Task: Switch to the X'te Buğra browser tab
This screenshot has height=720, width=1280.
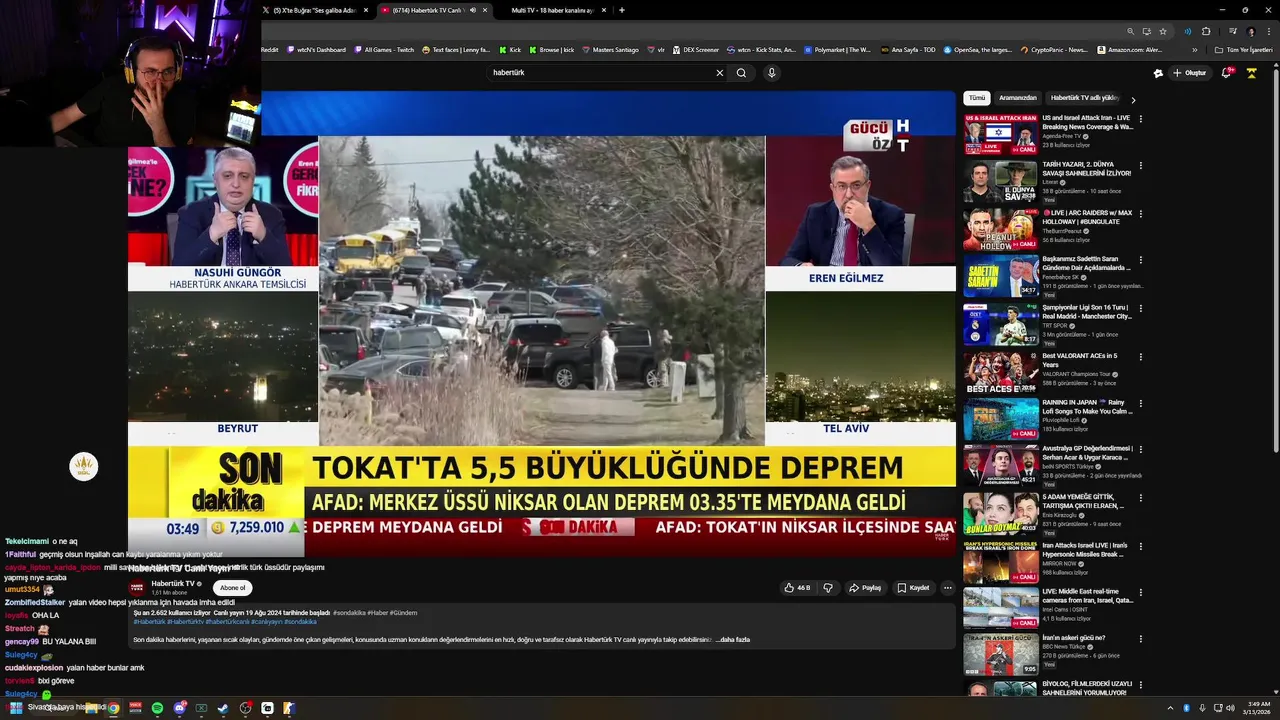Action: pyautogui.click(x=315, y=10)
